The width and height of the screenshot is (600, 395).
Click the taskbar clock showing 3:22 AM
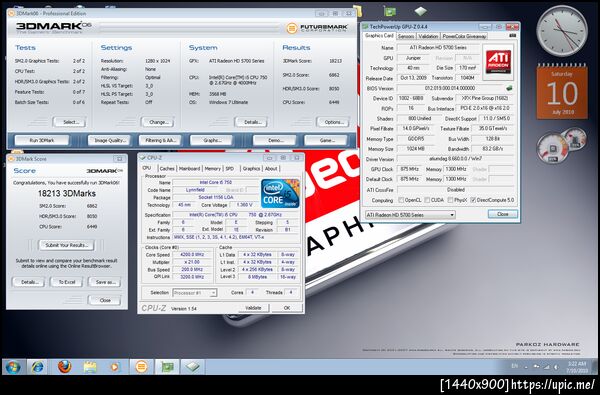pos(577,367)
